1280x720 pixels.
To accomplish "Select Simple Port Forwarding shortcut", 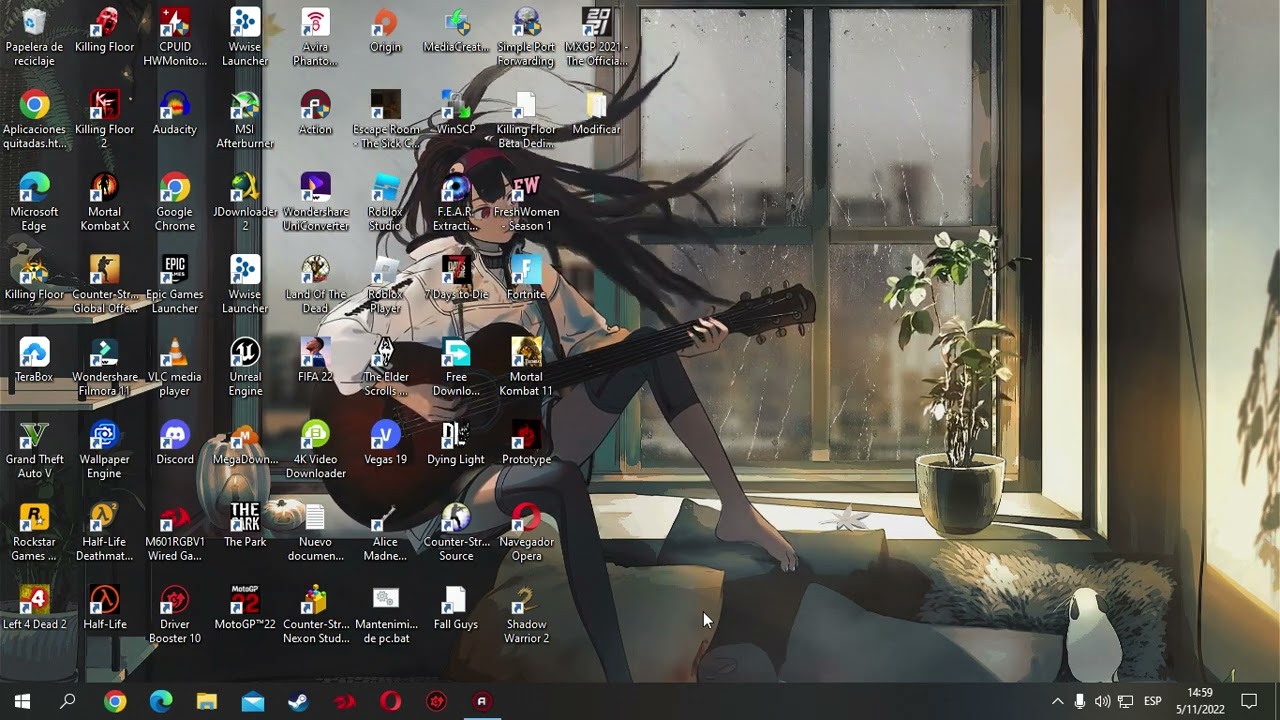I will point(526,37).
